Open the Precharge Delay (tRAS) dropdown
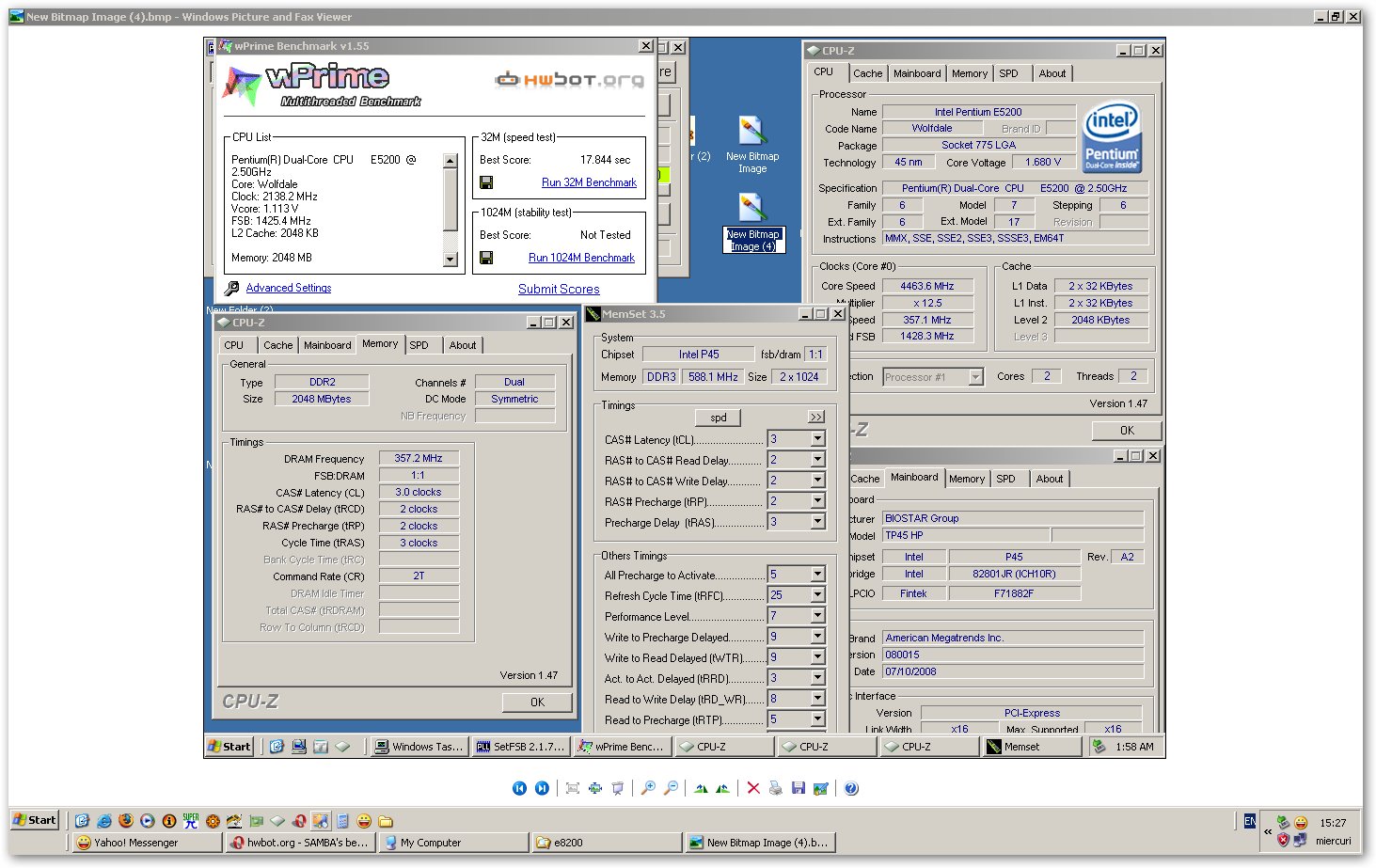 [x=817, y=522]
